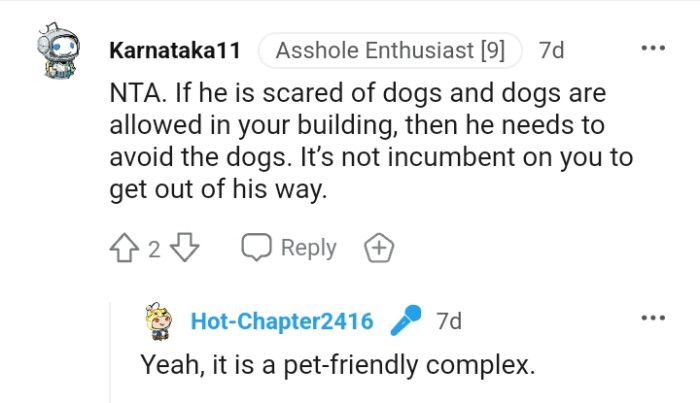700x403 pixels.
Task: Click the vote count number 2
Action: pos(154,248)
